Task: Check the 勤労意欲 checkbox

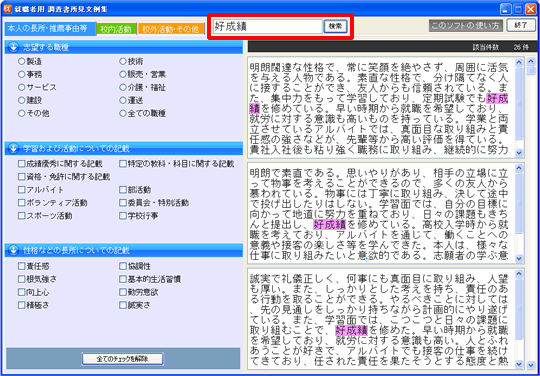Action: [x=123, y=292]
